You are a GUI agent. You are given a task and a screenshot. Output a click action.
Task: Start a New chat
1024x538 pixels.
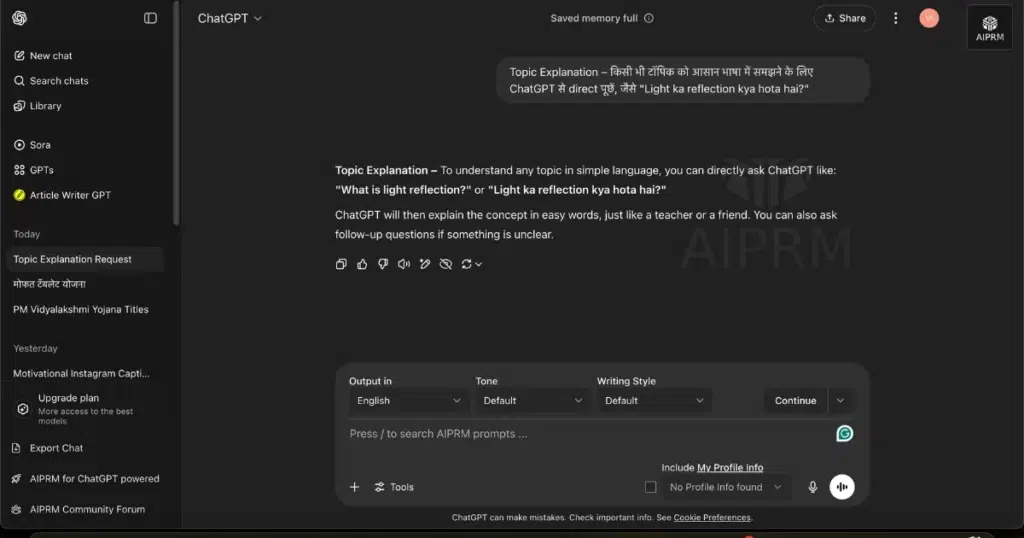[x=43, y=55]
